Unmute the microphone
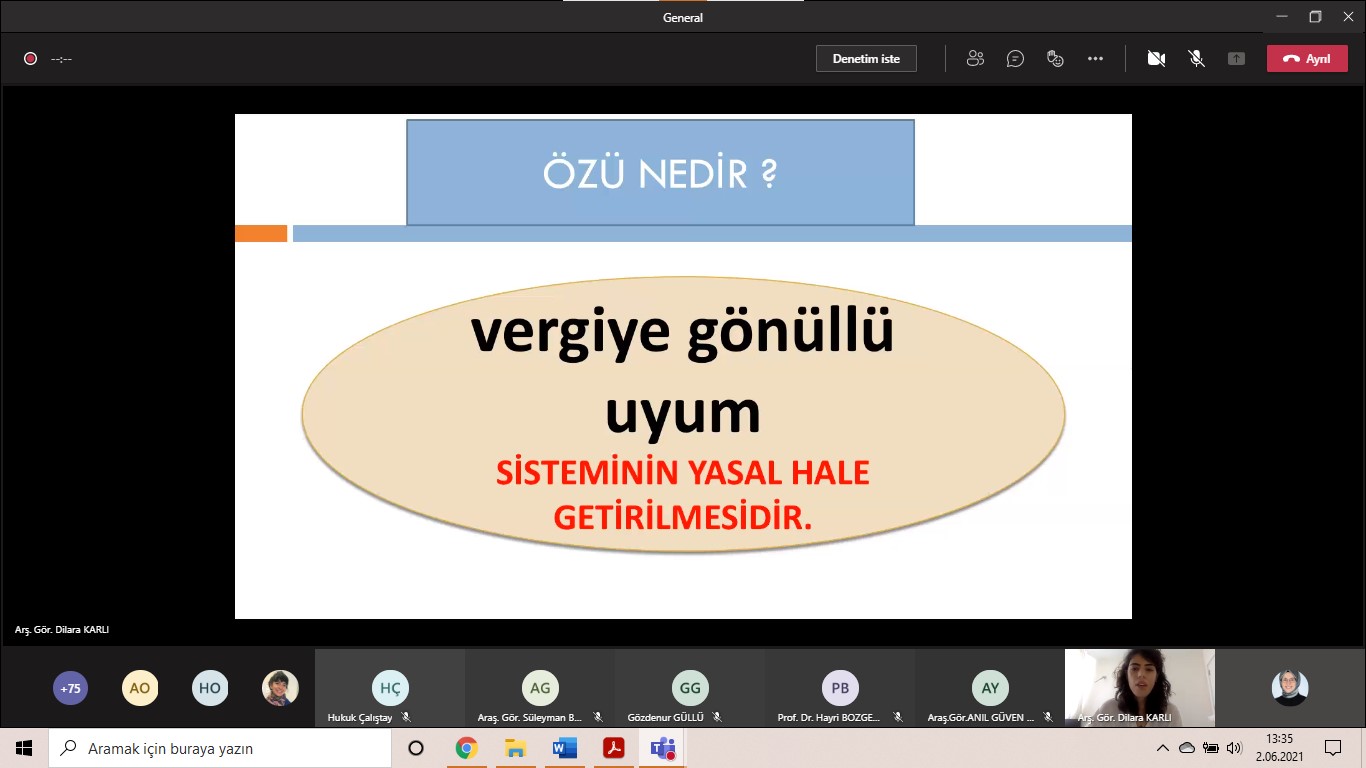This screenshot has width=1366, height=768. pyautogui.click(x=1196, y=59)
